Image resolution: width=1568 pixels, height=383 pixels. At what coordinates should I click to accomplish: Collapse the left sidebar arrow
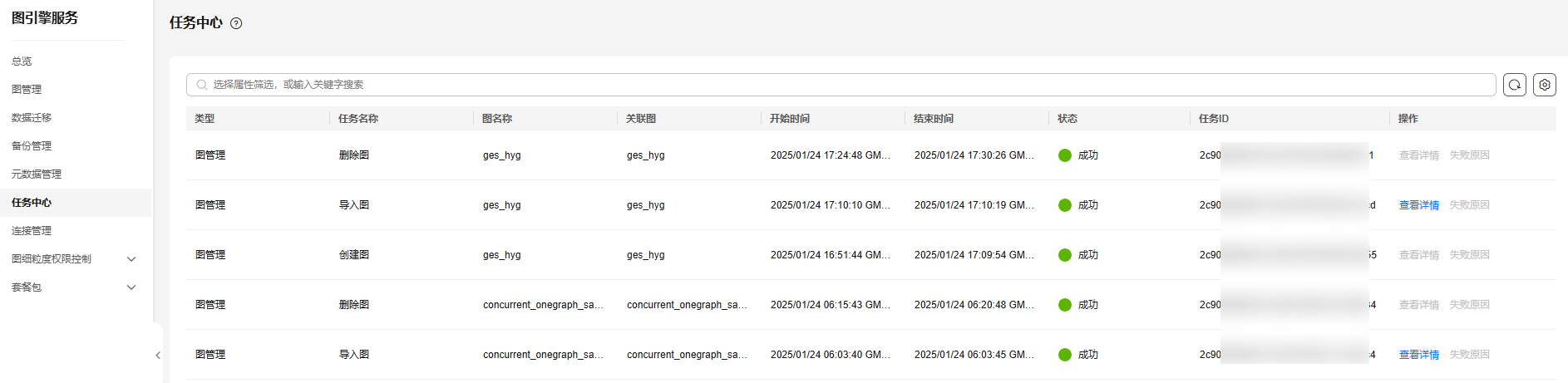click(158, 356)
